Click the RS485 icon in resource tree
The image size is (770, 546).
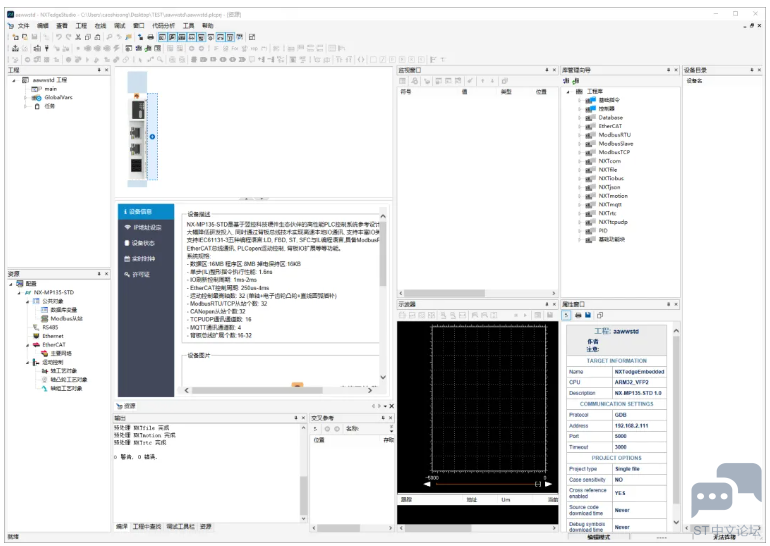(x=36, y=327)
